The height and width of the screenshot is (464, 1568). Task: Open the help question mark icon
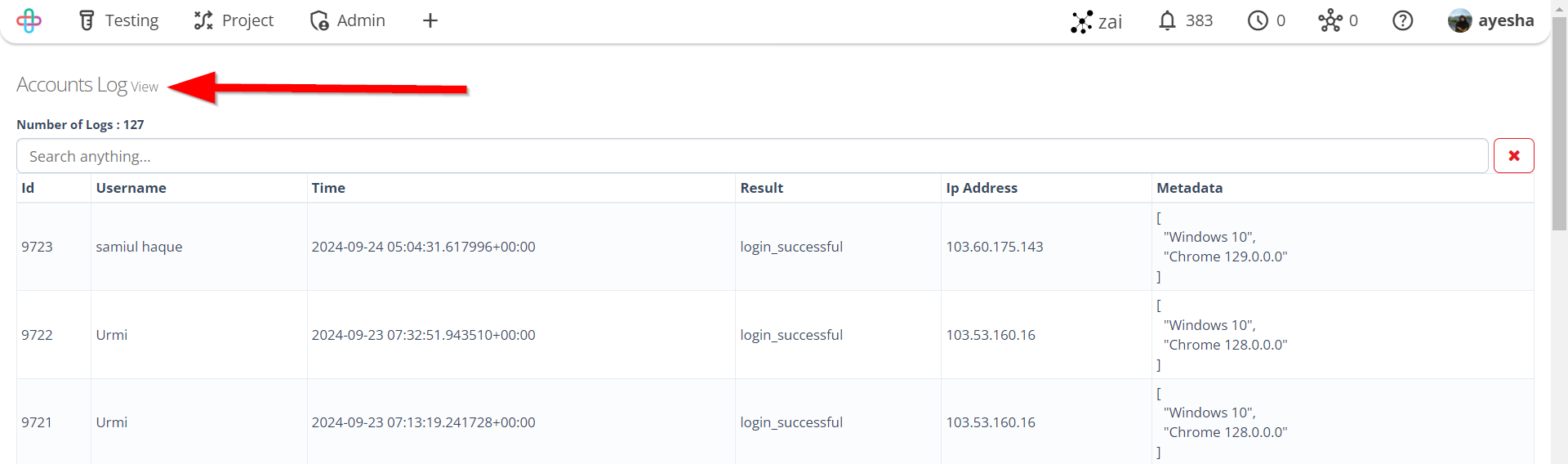point(1402,20)
